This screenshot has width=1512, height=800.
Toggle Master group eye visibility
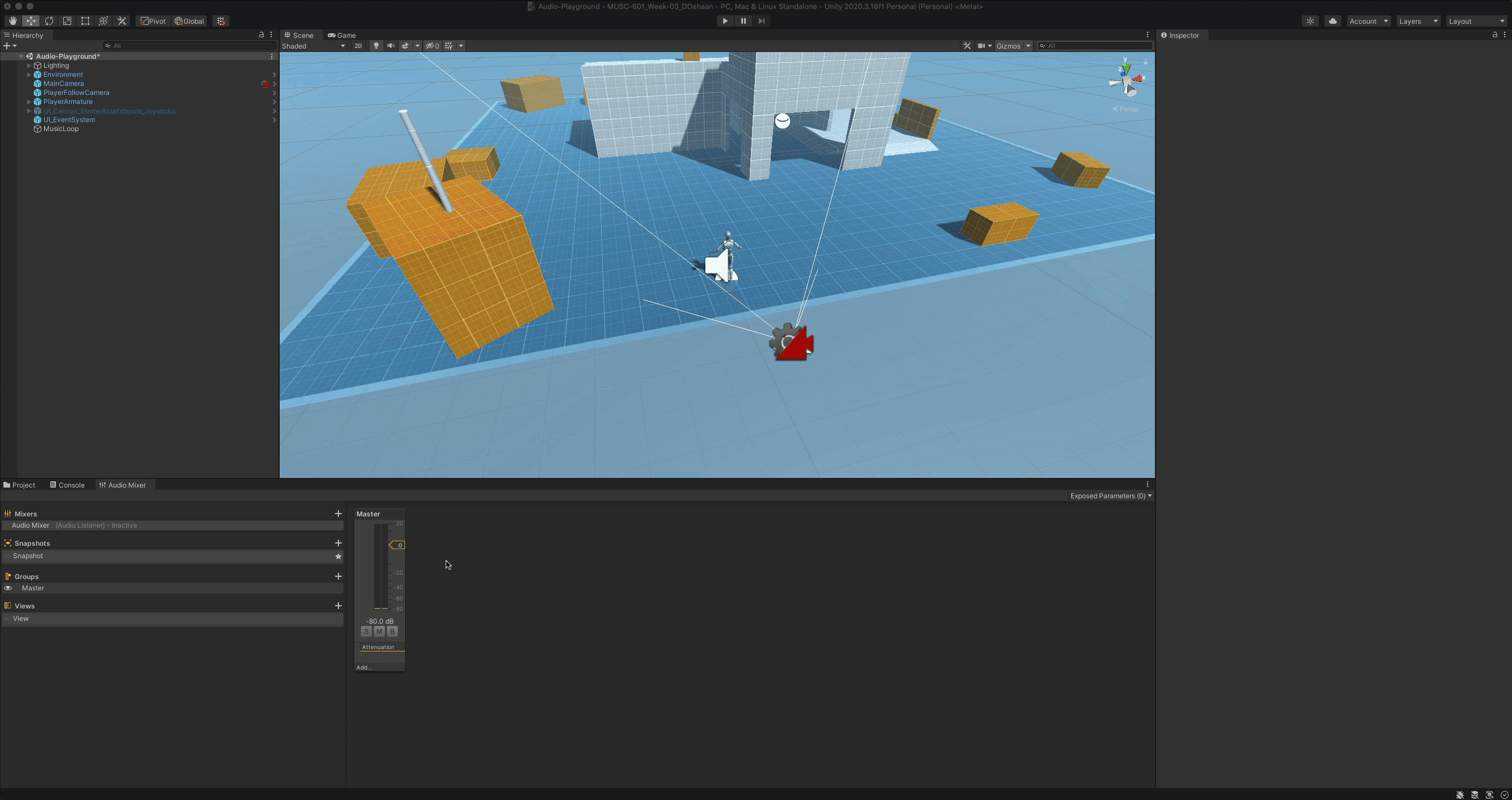[8, 588]
